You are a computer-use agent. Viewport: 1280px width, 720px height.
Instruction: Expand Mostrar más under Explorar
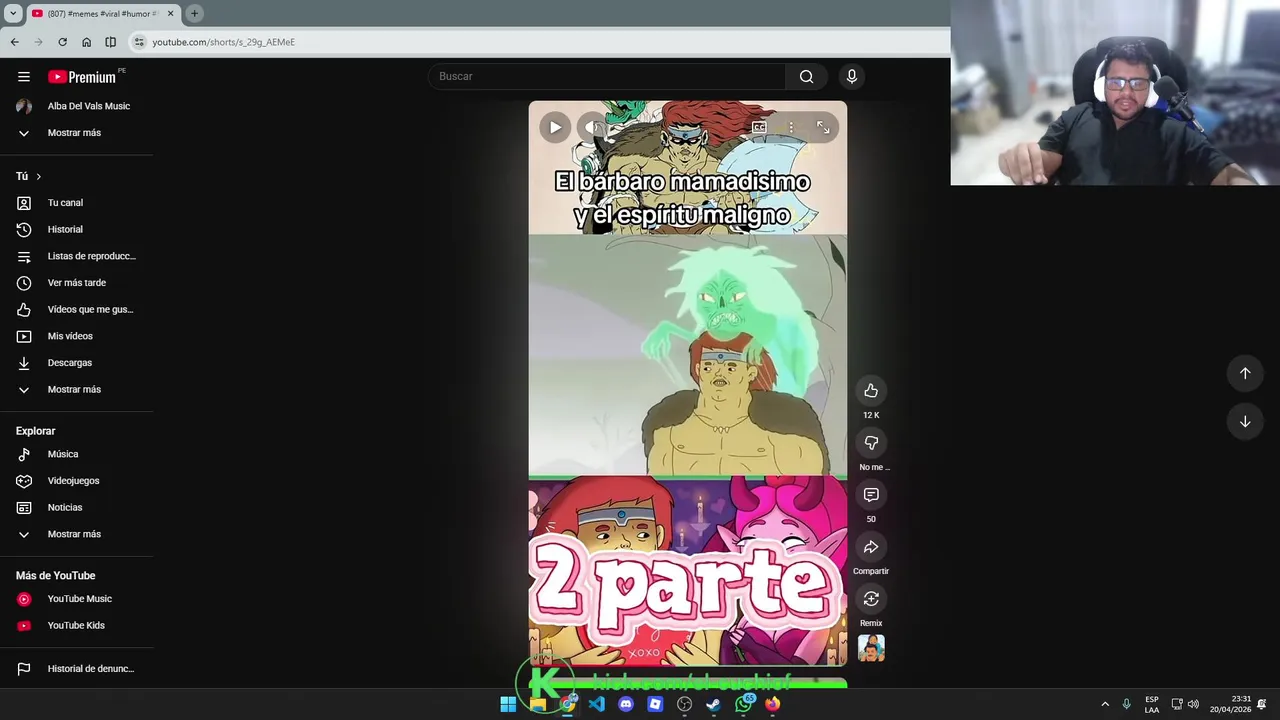(77, 534)
